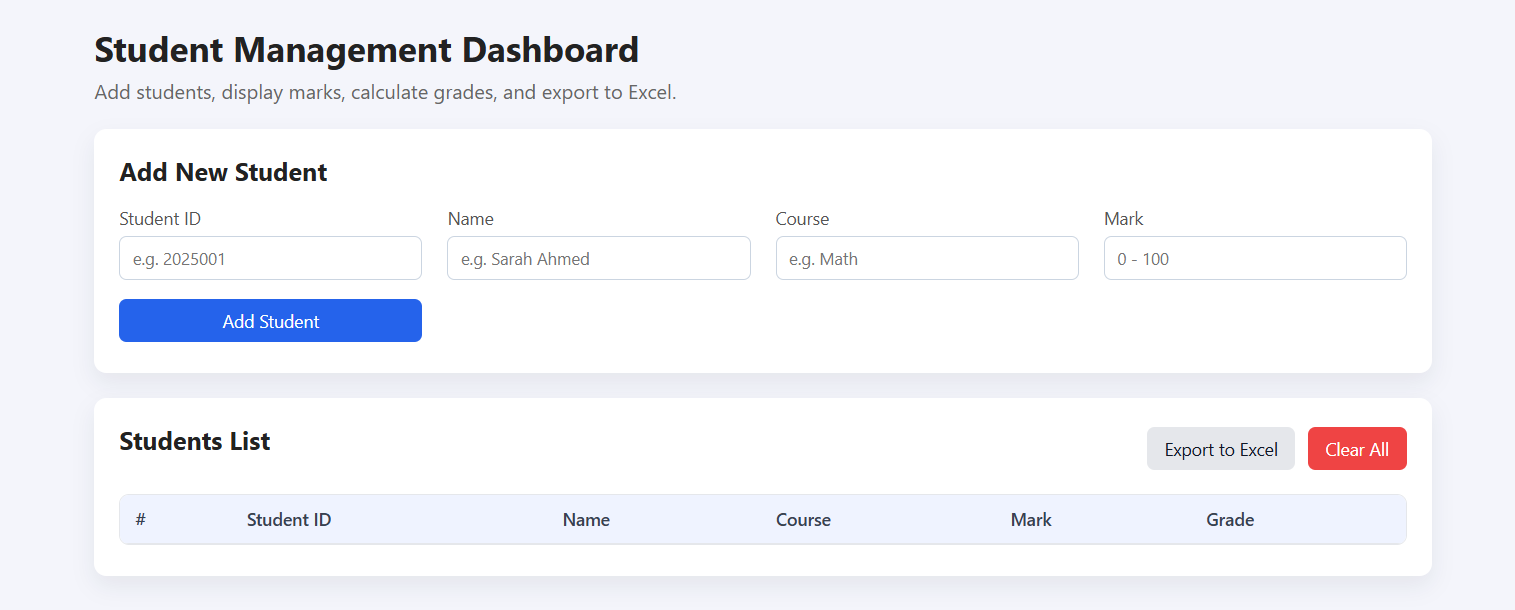Click the Course input field
1515x610 pixels.
coord(926,258)
